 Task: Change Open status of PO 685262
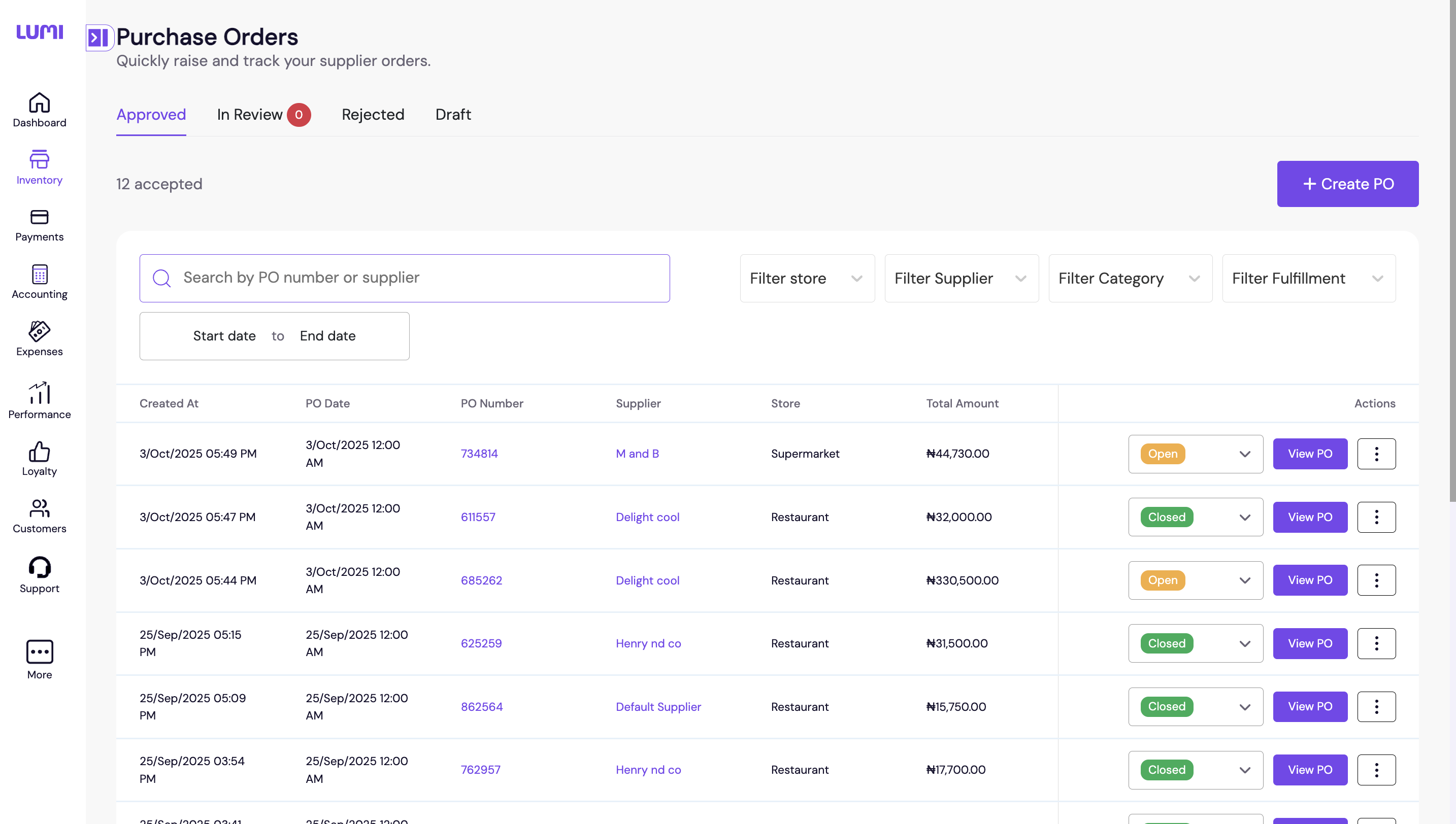(1195, 580)
